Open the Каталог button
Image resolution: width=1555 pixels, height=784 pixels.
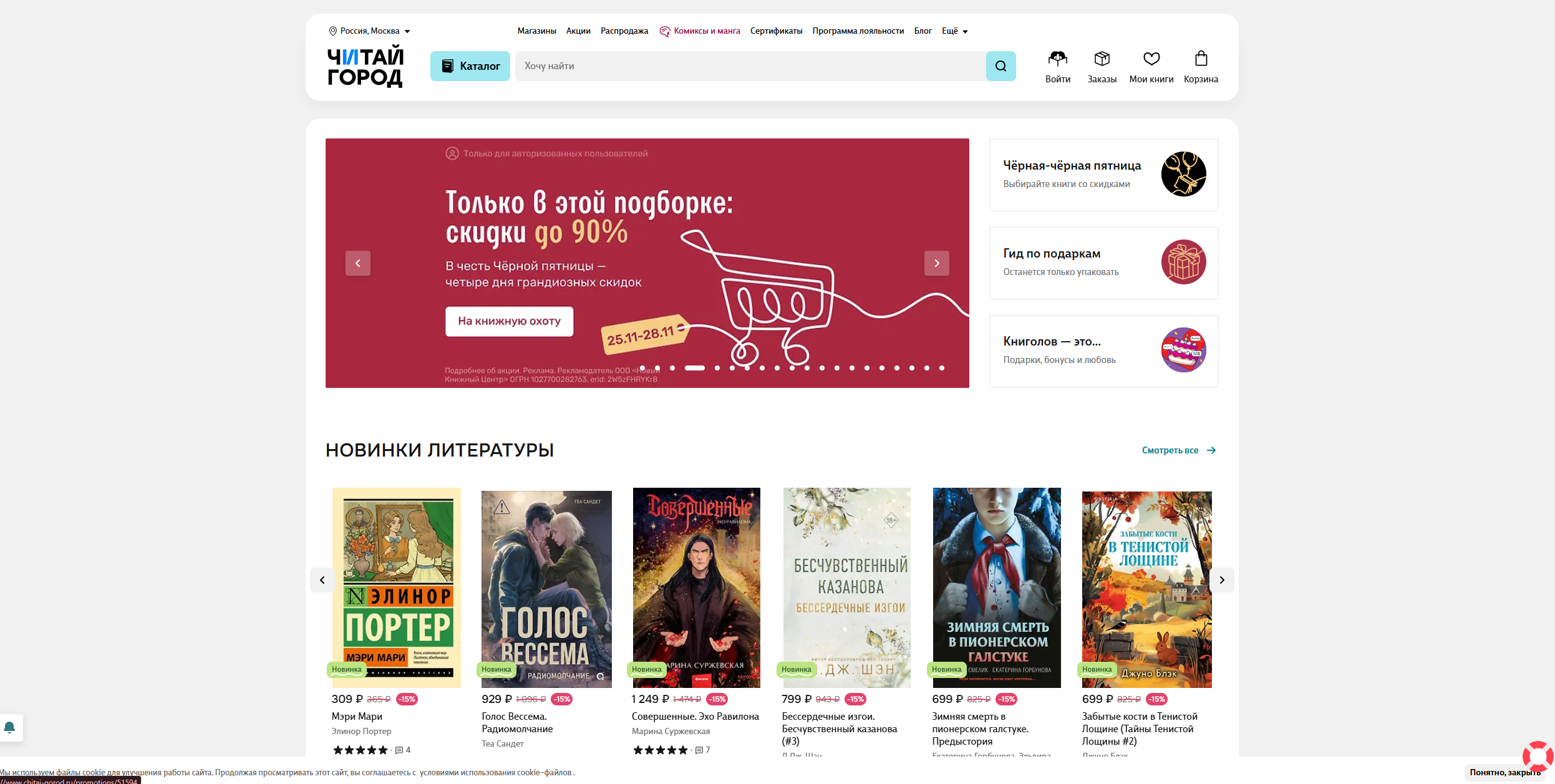pyautogui.click(x=470, y=66)
